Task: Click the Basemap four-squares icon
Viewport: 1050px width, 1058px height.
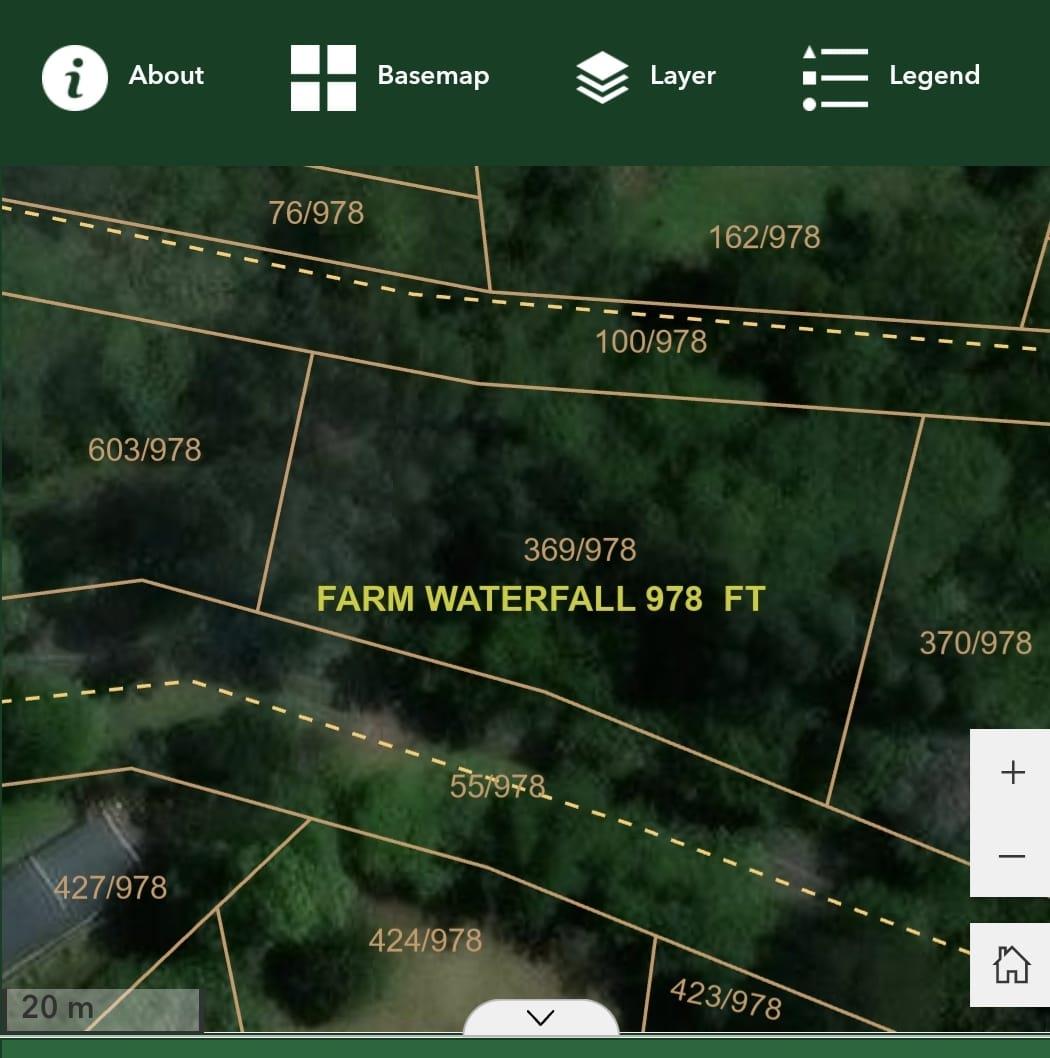Action: (323, 77)
